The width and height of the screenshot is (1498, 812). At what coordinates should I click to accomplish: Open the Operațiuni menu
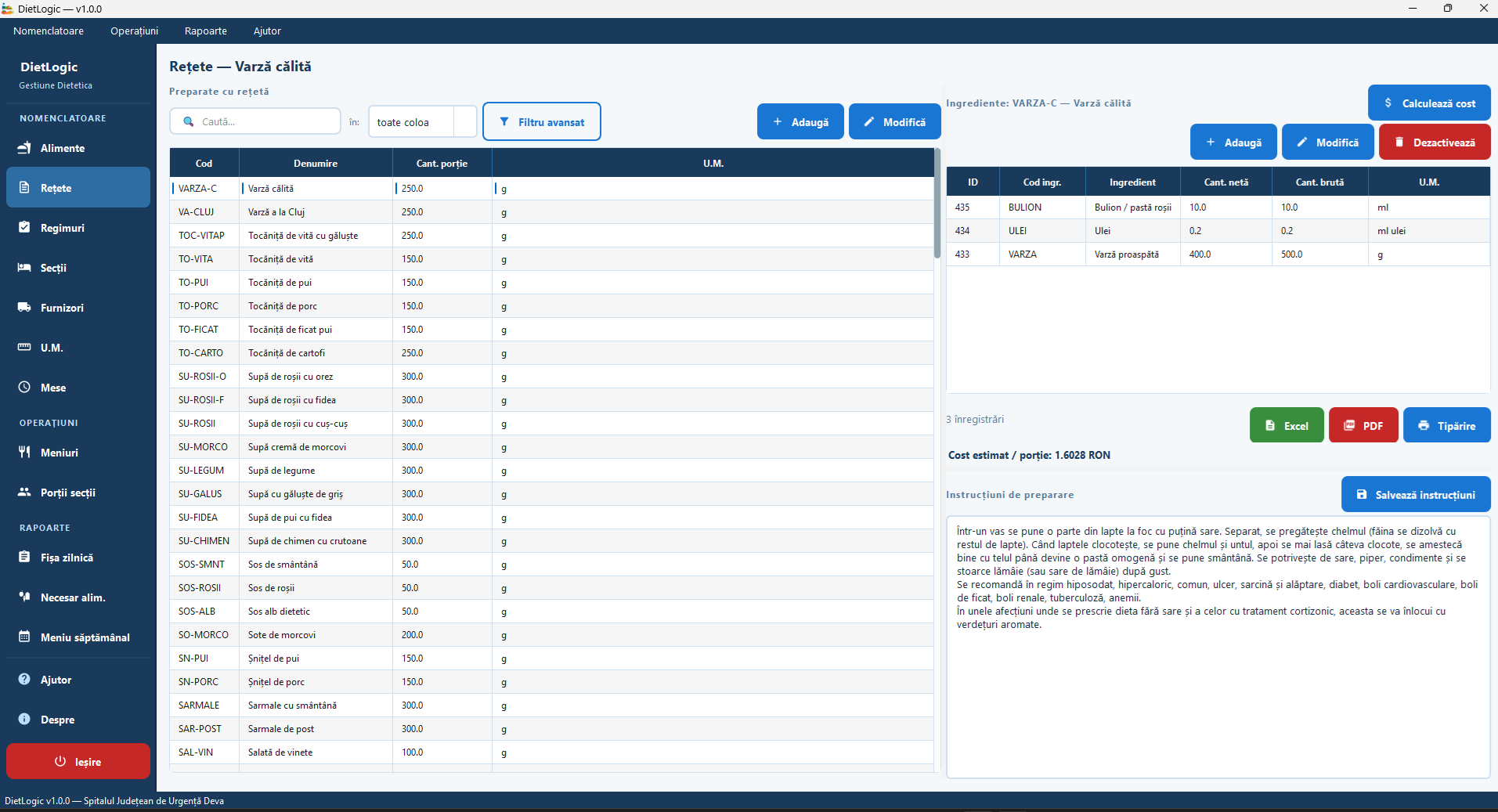click(x=134, y=31)
